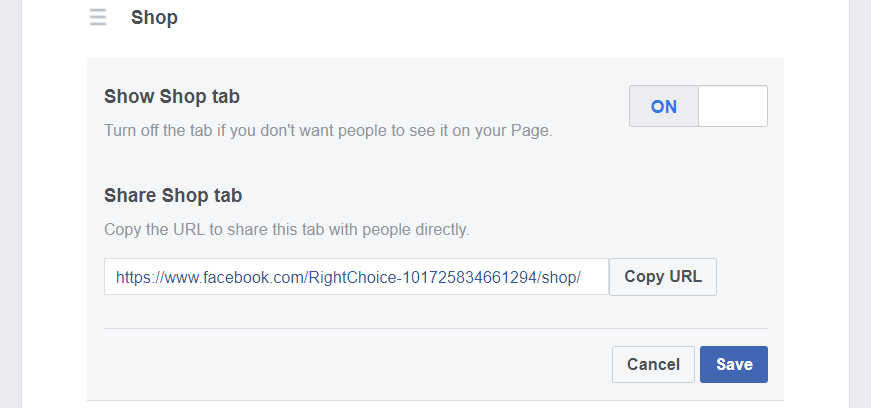Click inside the shop URL text field
The width and height of the screenshot is (871, 408).
(x=356, y=277)
